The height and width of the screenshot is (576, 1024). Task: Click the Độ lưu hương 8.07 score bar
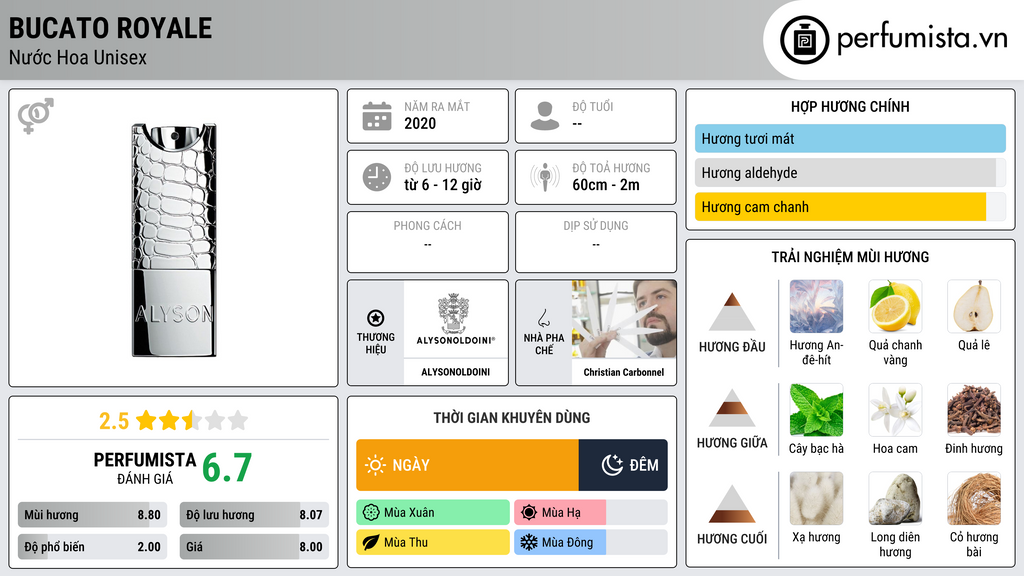point(254,515)
